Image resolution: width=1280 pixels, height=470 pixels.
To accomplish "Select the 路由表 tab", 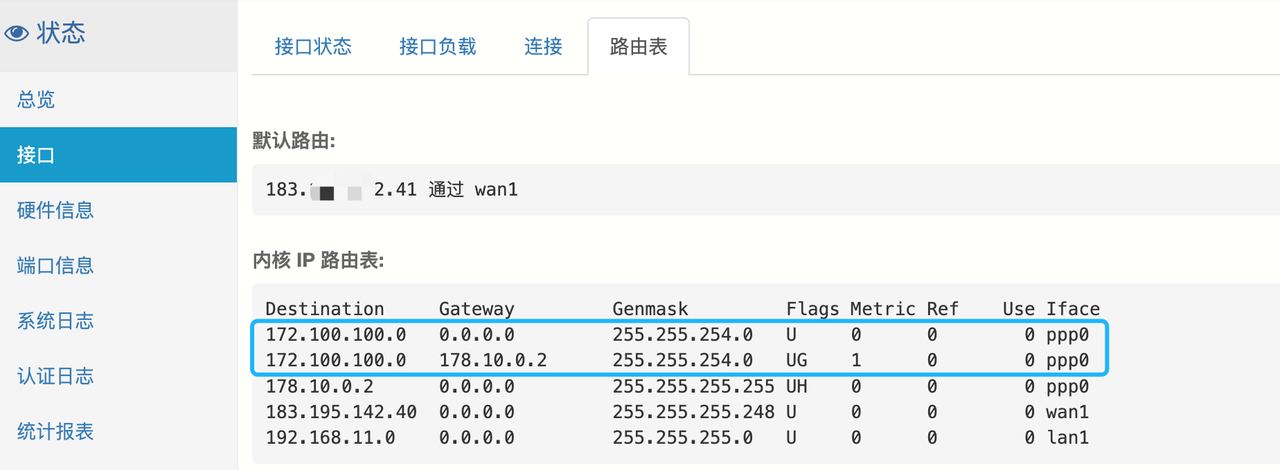I will [638, 47].
